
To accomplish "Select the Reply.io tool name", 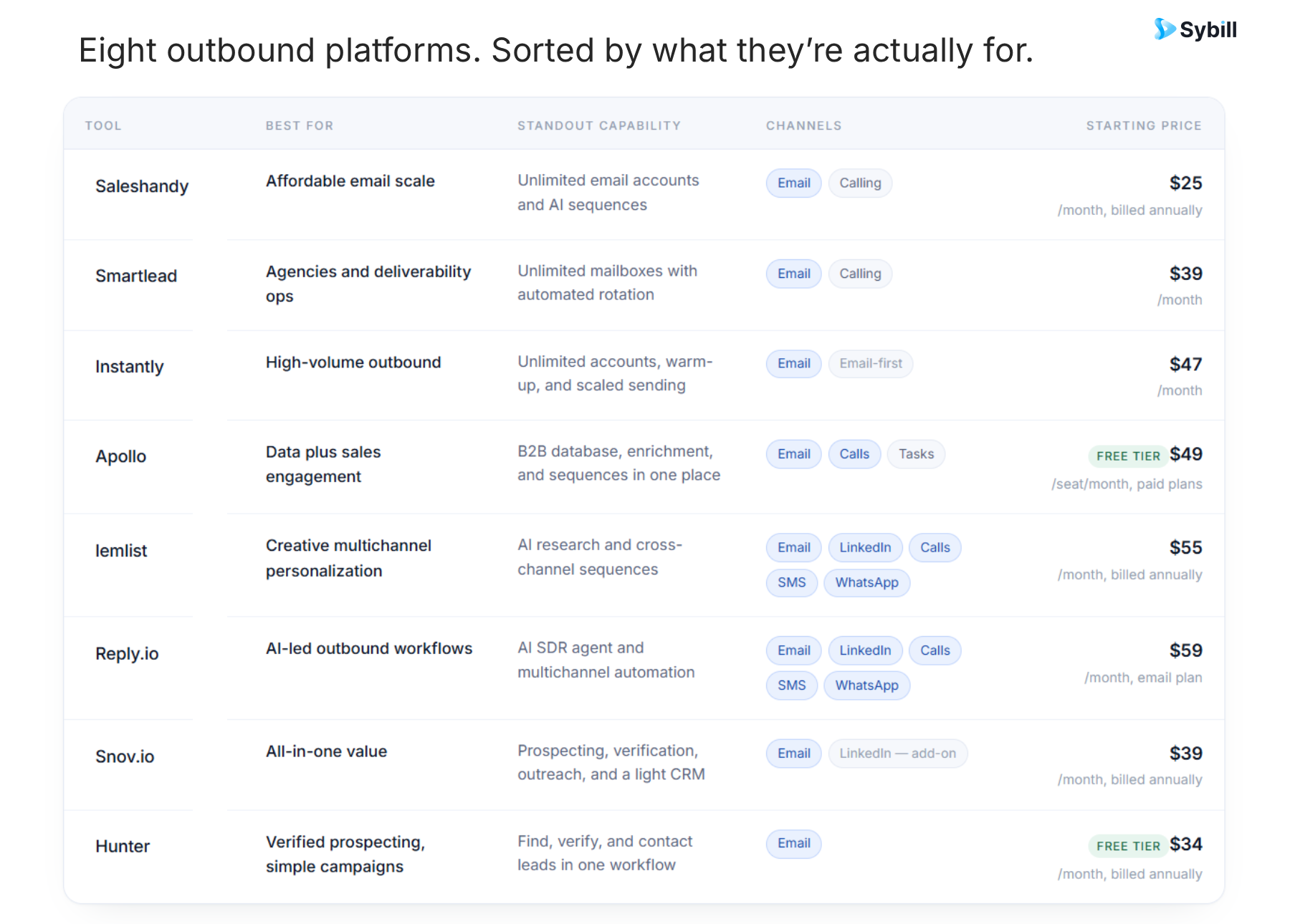I will click(x=127, y=654).
